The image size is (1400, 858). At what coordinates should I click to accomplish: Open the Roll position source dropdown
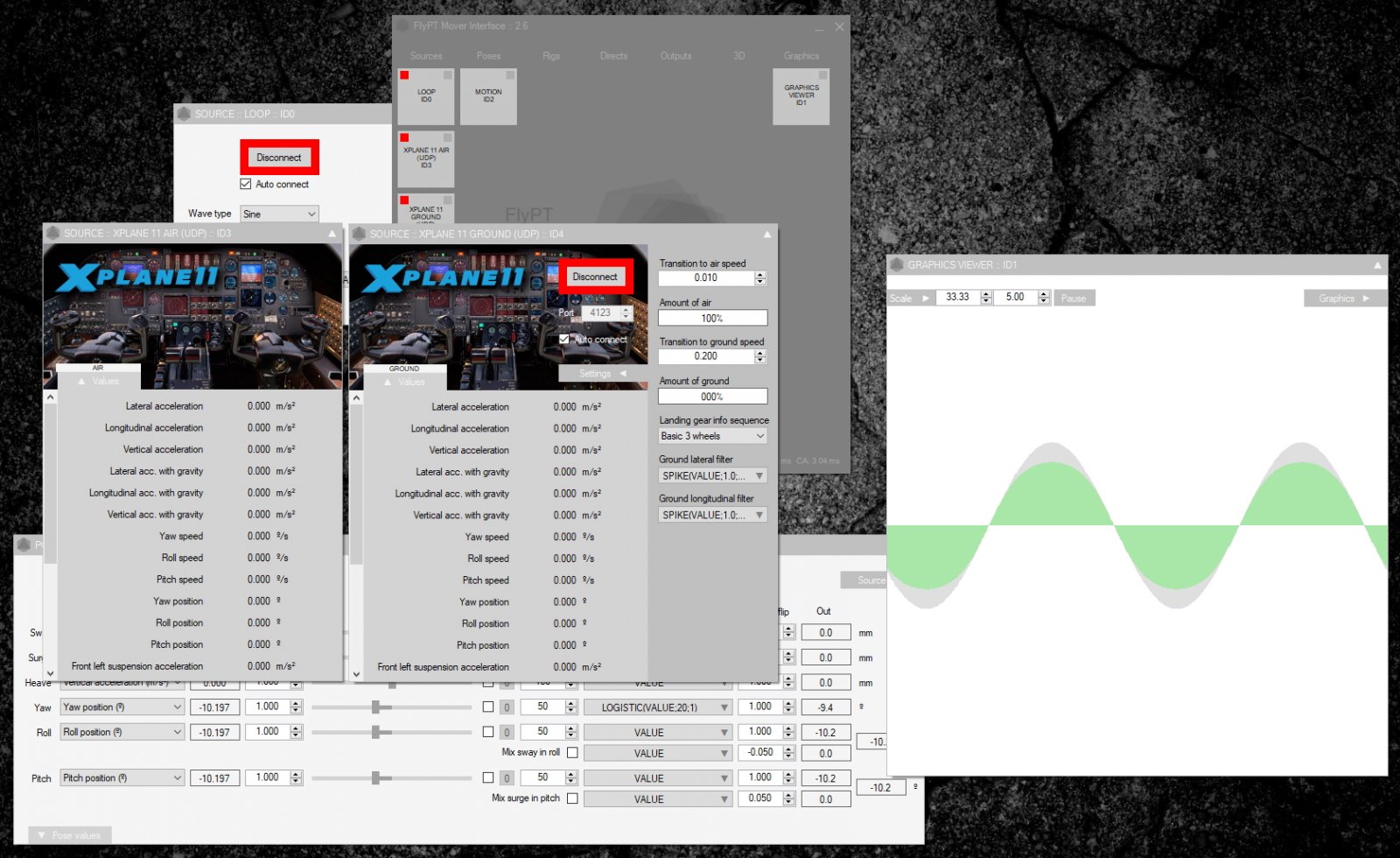pyautogui.click(x=122, y=732)
